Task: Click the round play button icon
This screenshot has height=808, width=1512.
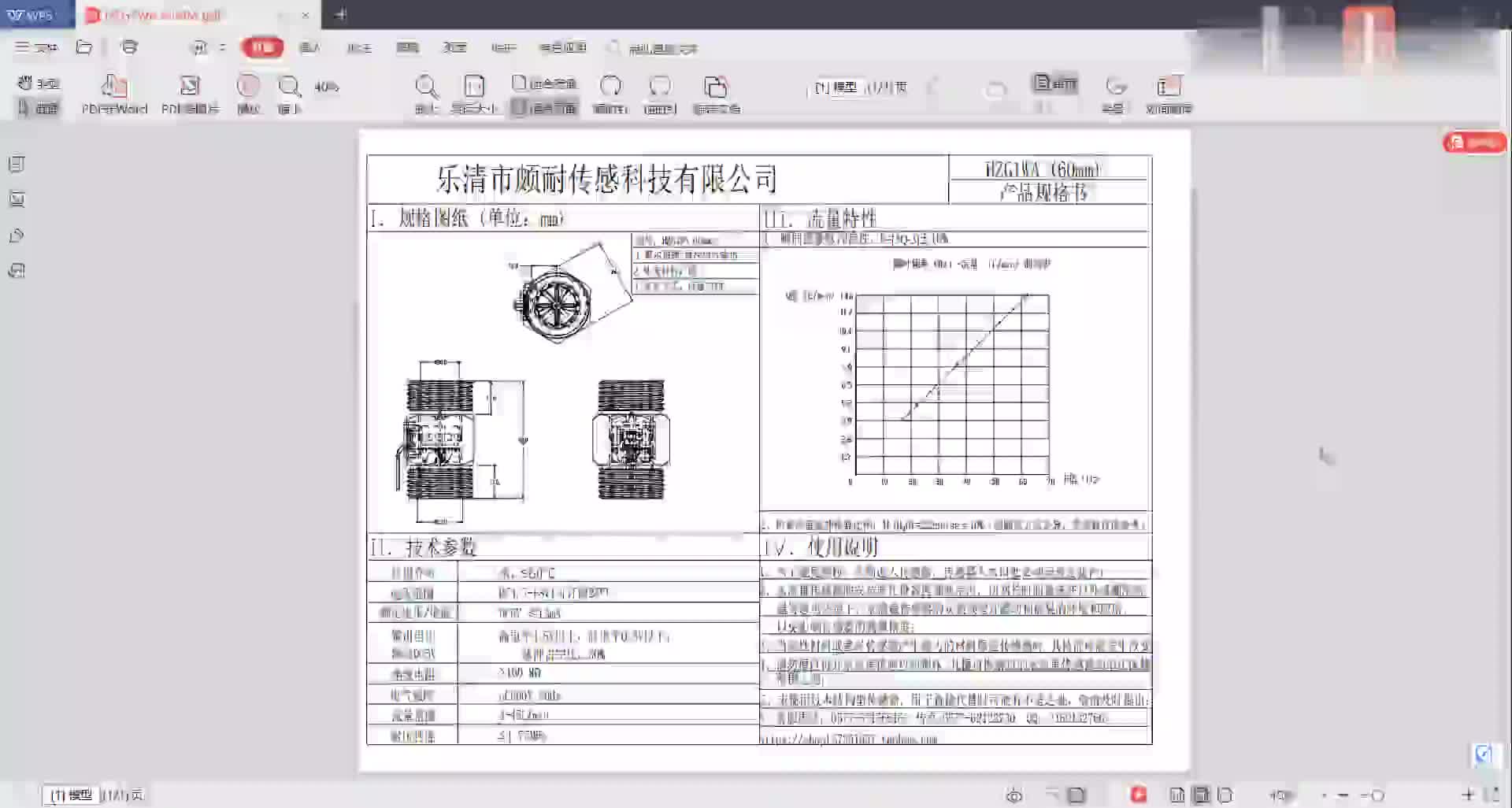Action: (248, 95)
